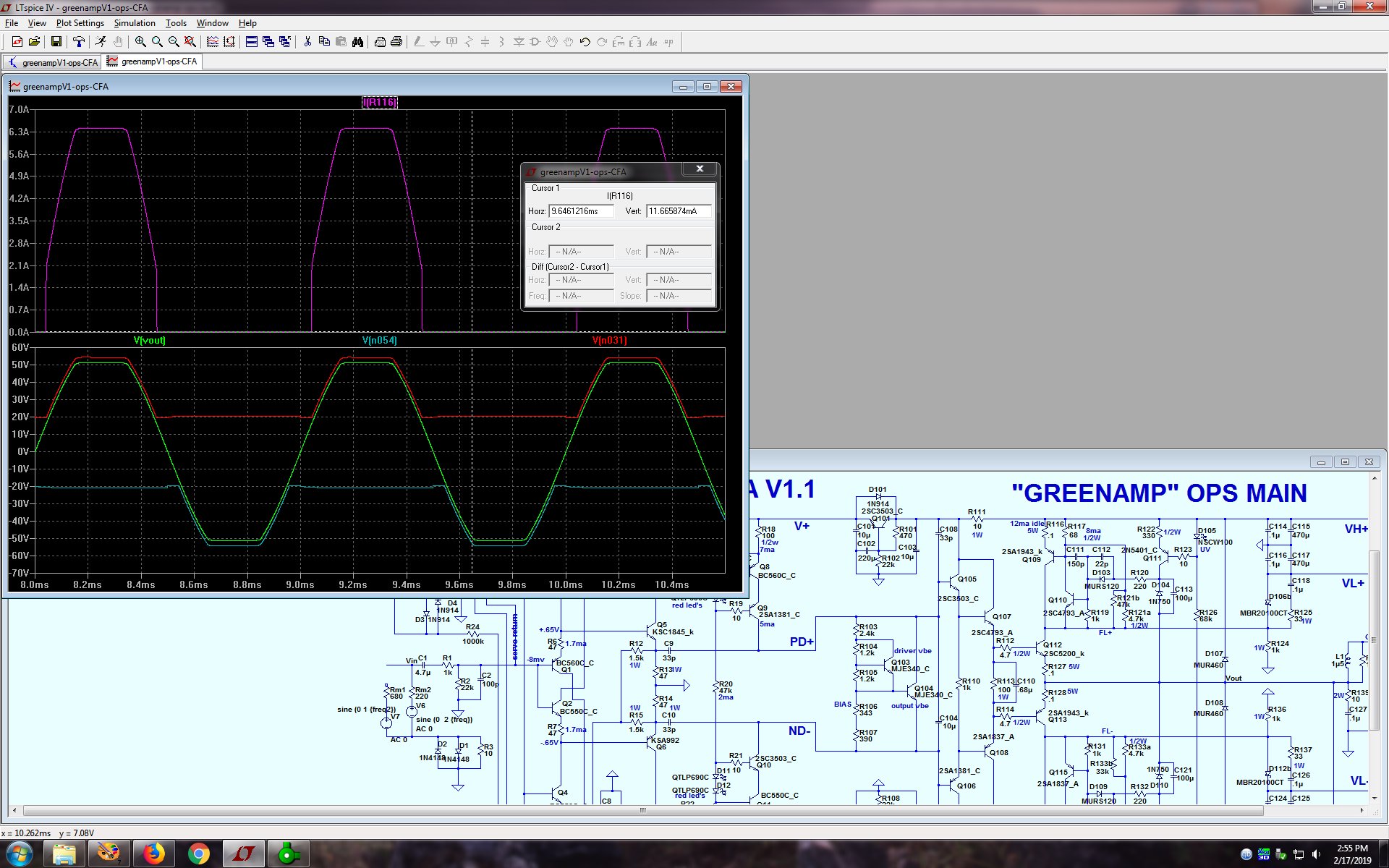Viewport: 1389px width, 868px height.
Task: Click Cursor 1 Horz value field
Action: (x=582, y=211)
